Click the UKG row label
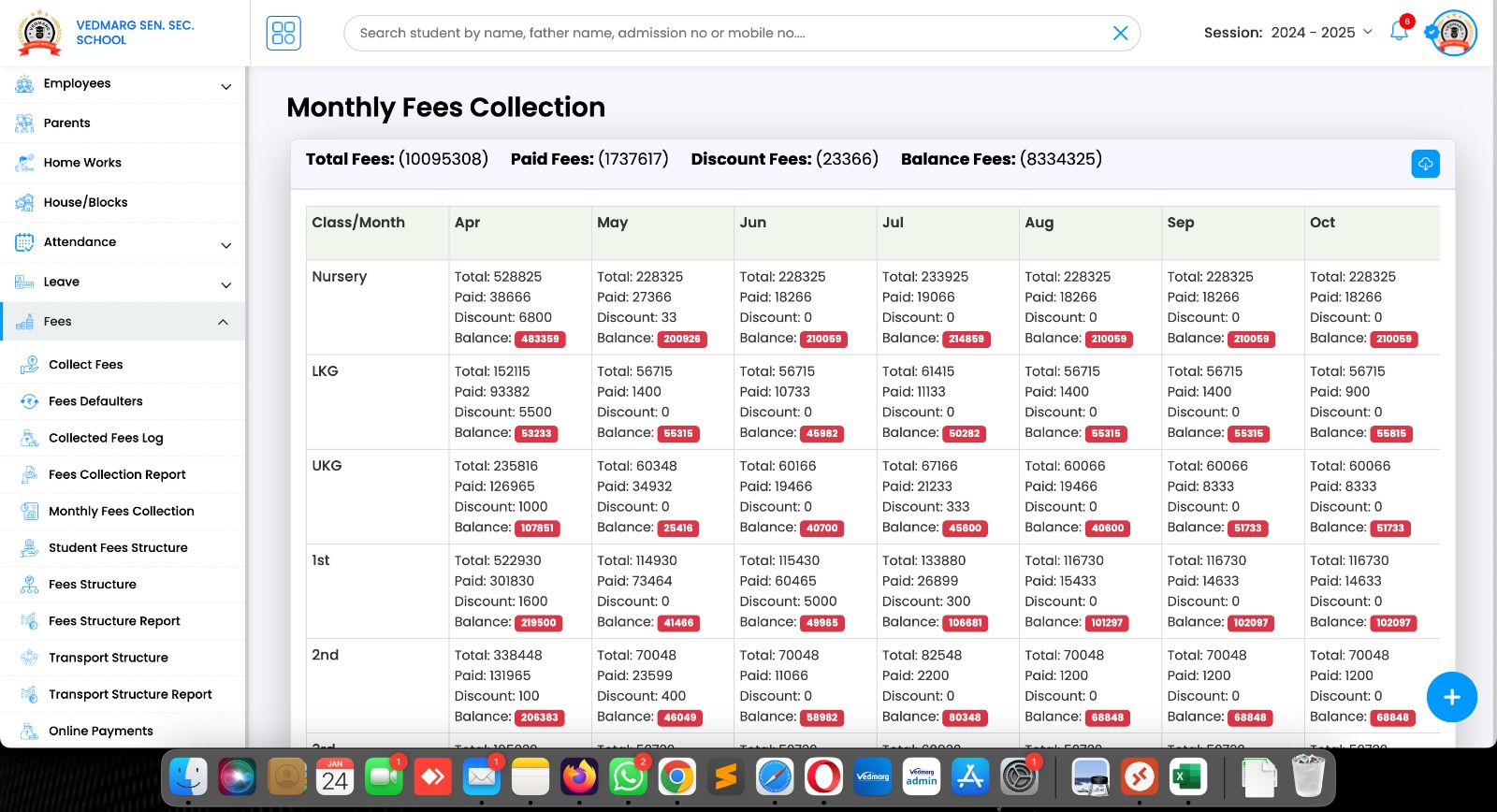This screenshot has height=812, width=1497. (x=327, y=466)
